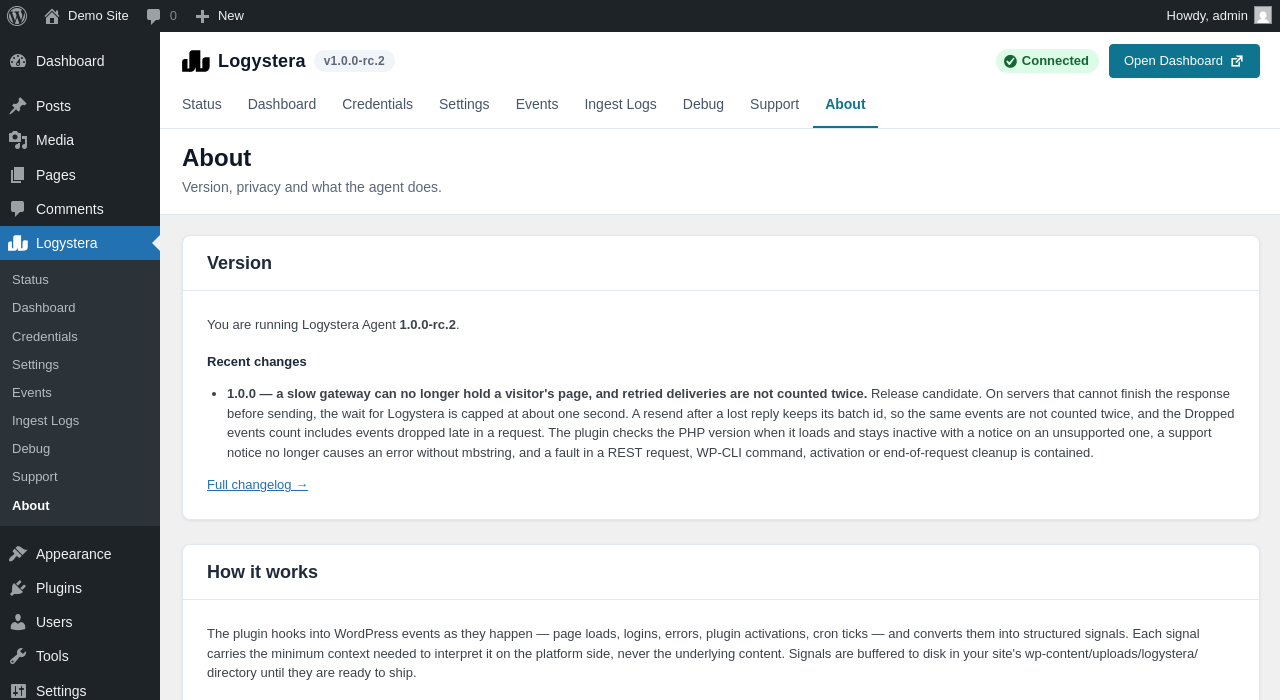Open Settings in Logystera submenu
This screenshot has height=700, width=1280.
35,365
